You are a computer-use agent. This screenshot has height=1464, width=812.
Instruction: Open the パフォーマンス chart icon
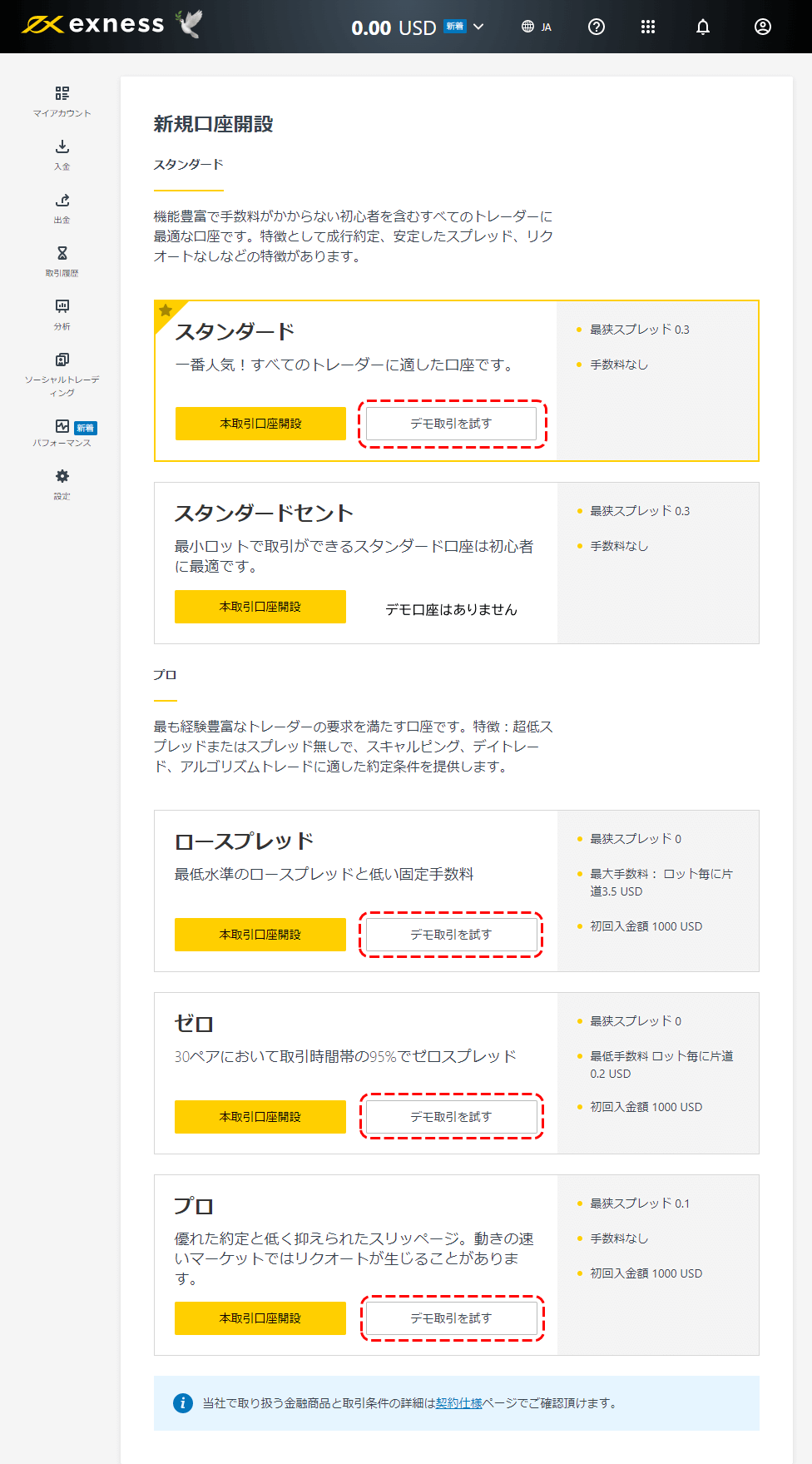[x=62, y=426]
